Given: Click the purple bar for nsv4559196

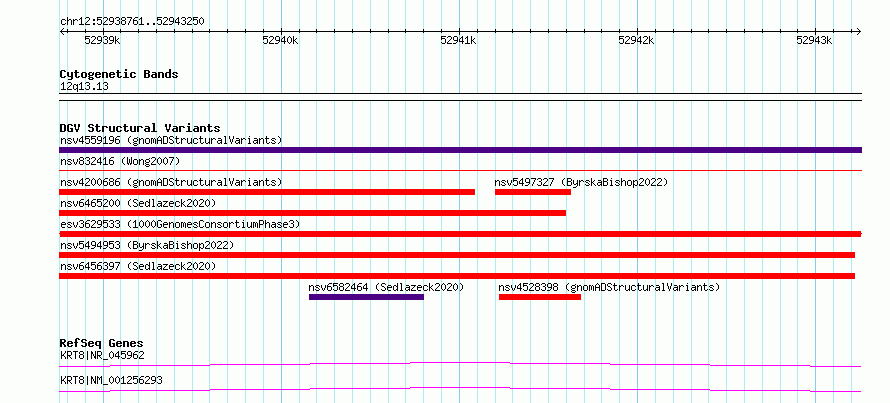Looking at the screenshot, I should click(460, 150).
